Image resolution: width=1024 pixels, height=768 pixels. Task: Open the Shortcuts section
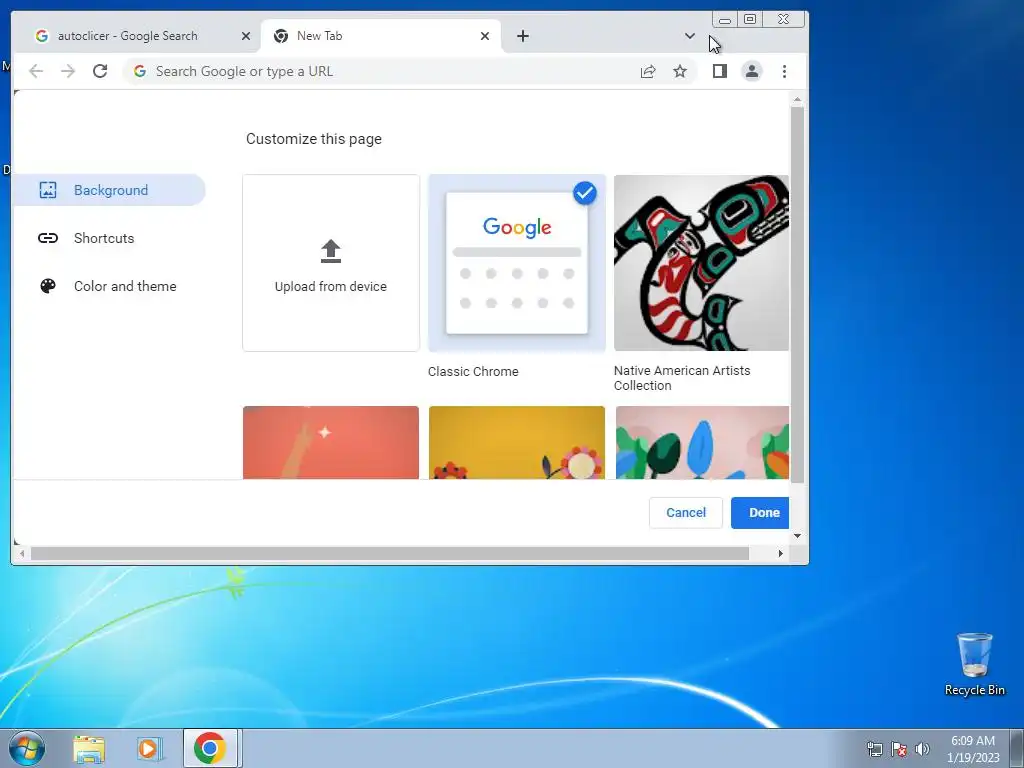point(103,238)
